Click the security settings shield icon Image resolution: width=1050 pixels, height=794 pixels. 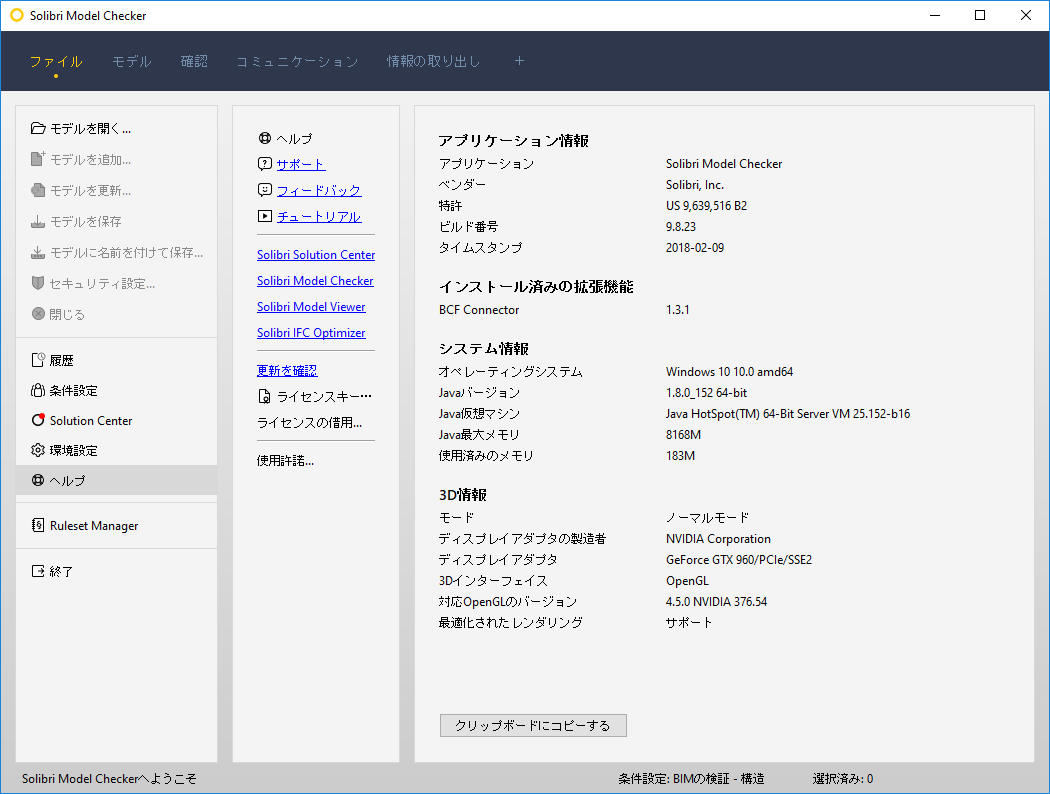tap(38, 283)
